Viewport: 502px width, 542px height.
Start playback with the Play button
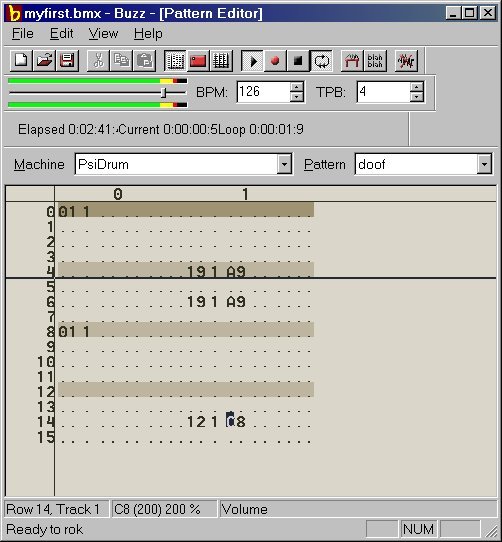click(x=252, y=61)
